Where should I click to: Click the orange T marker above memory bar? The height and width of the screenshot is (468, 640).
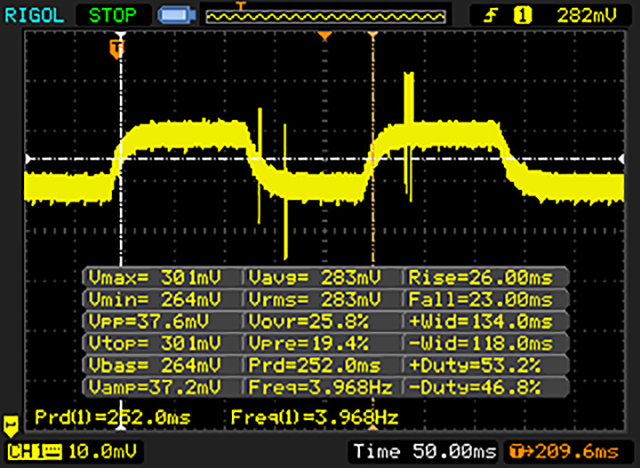(x=241, y=6)
